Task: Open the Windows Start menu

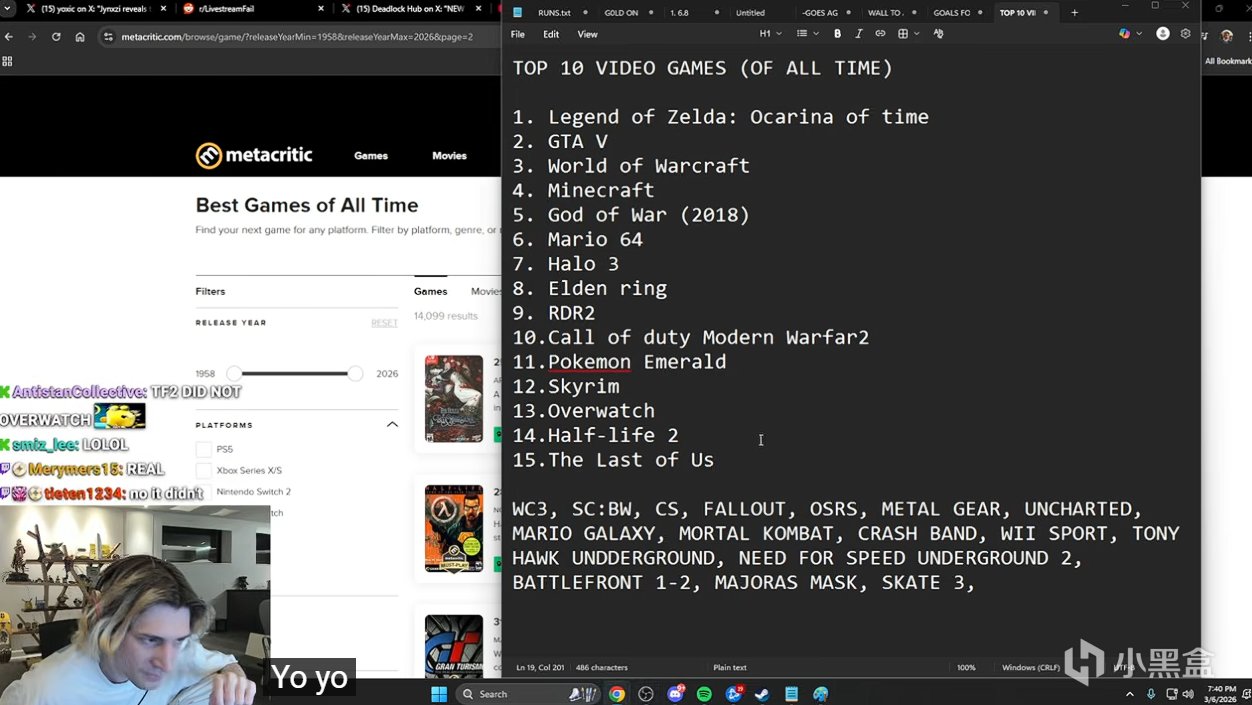Action: click(440, 694)
